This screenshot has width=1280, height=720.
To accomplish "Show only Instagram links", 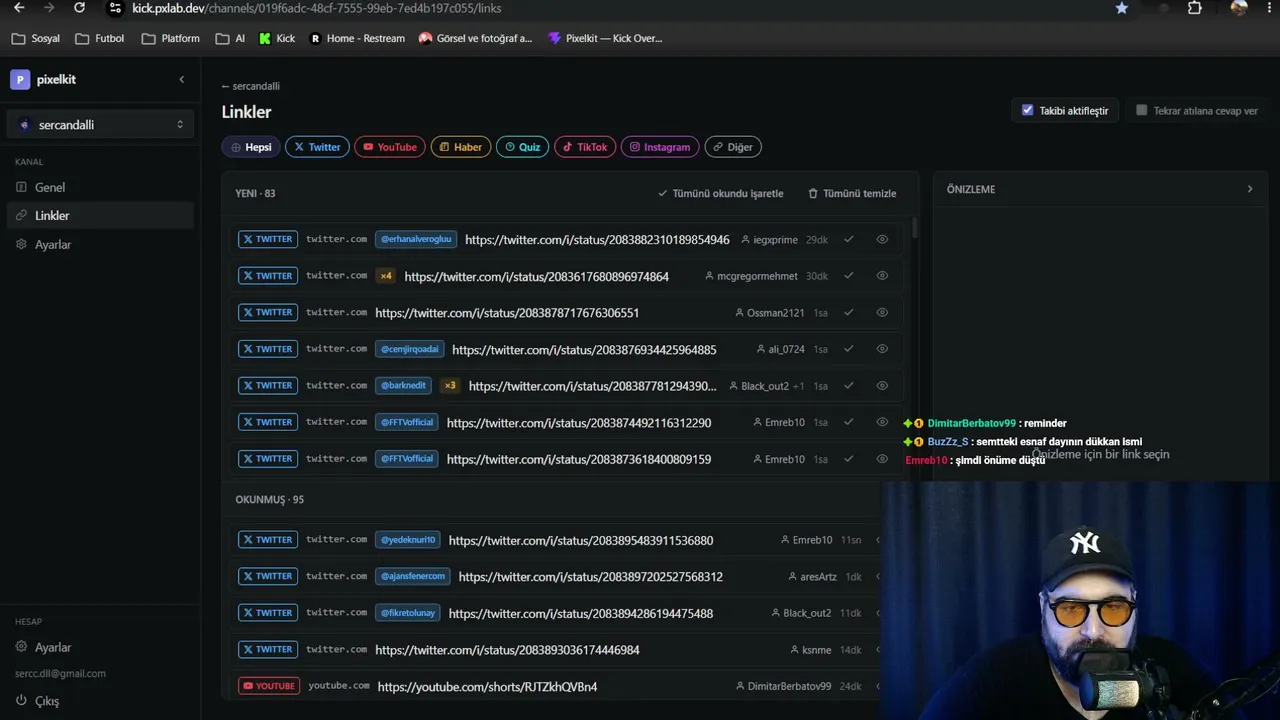I will click(660, 147).
